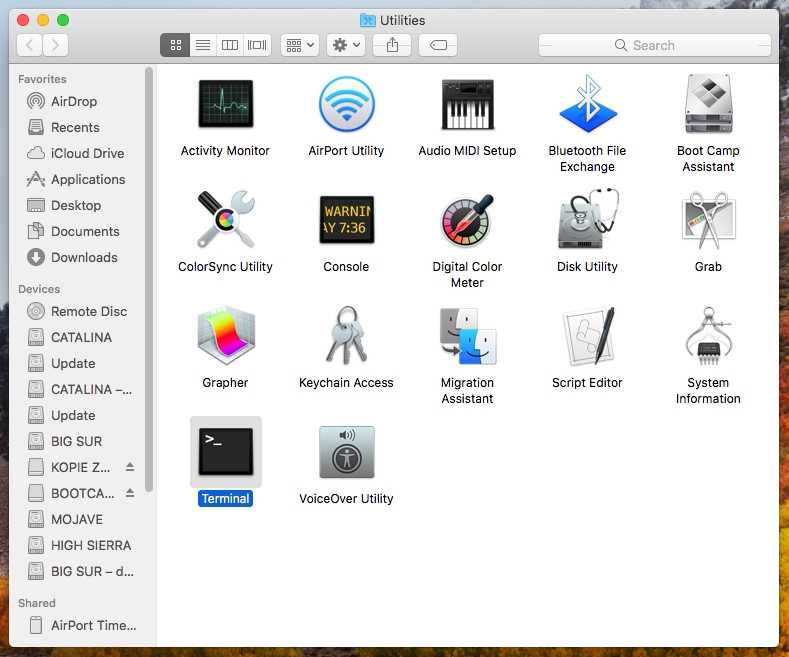The width and height of the screenshot is (789, 657).
Task: Switch to icon view
Action: tap(175, 45)
